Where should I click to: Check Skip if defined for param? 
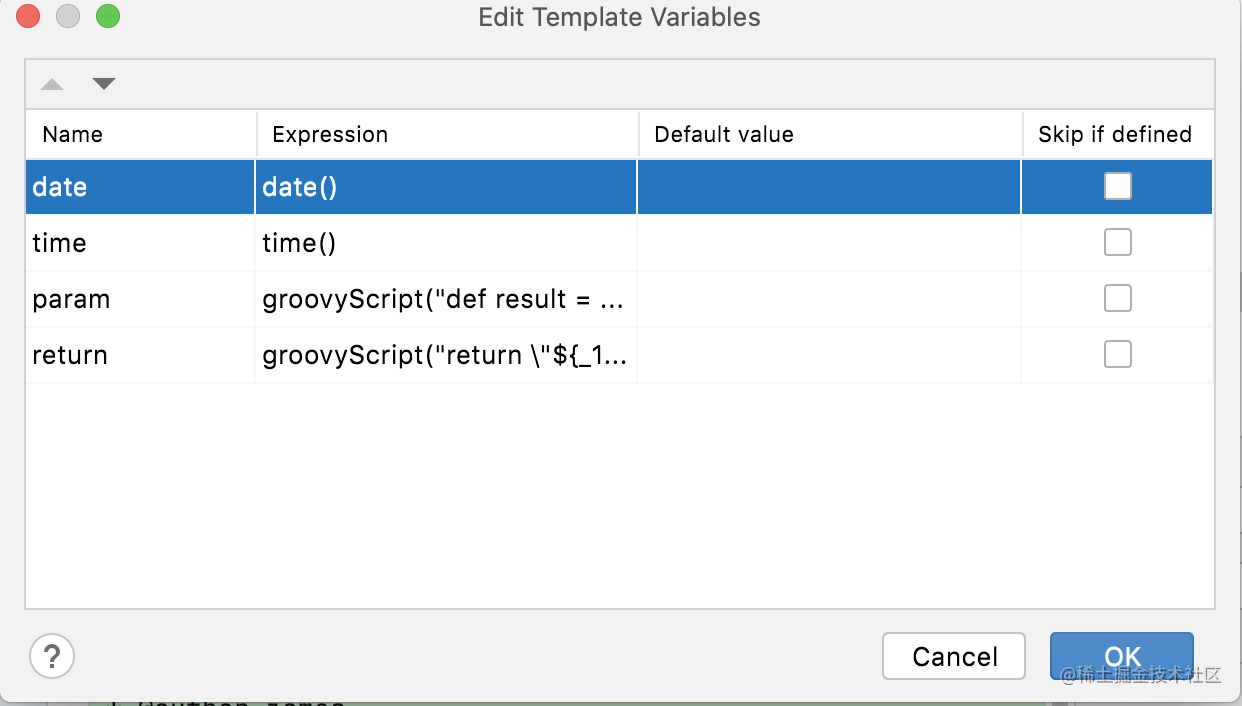pyautogui.click(x=1118, y=298)
